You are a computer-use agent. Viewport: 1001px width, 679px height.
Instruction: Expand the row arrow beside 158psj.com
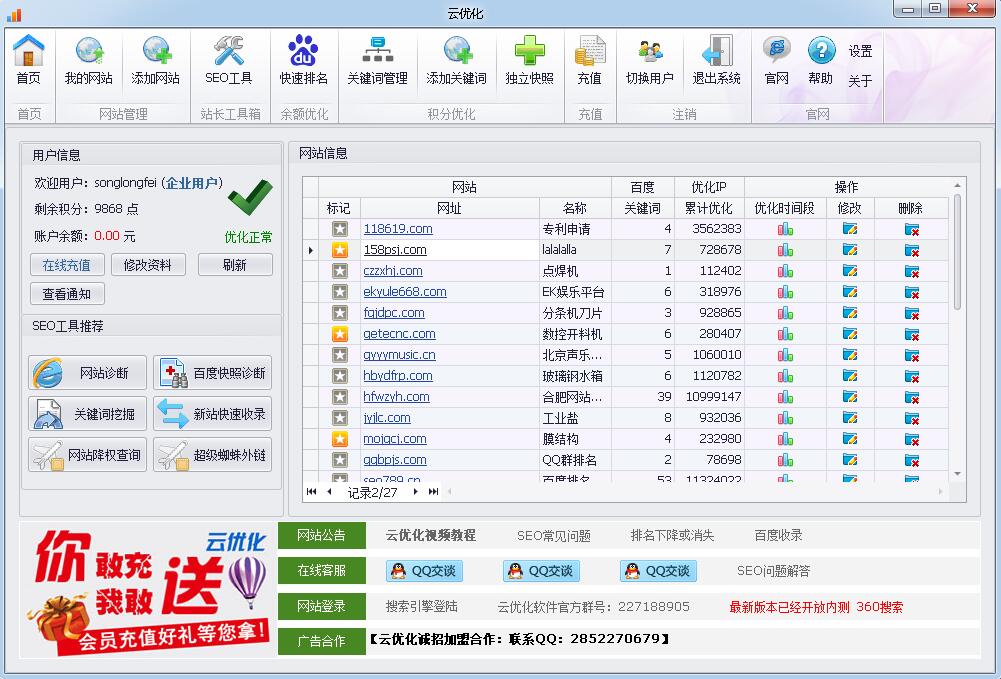[x=312, y=249]
